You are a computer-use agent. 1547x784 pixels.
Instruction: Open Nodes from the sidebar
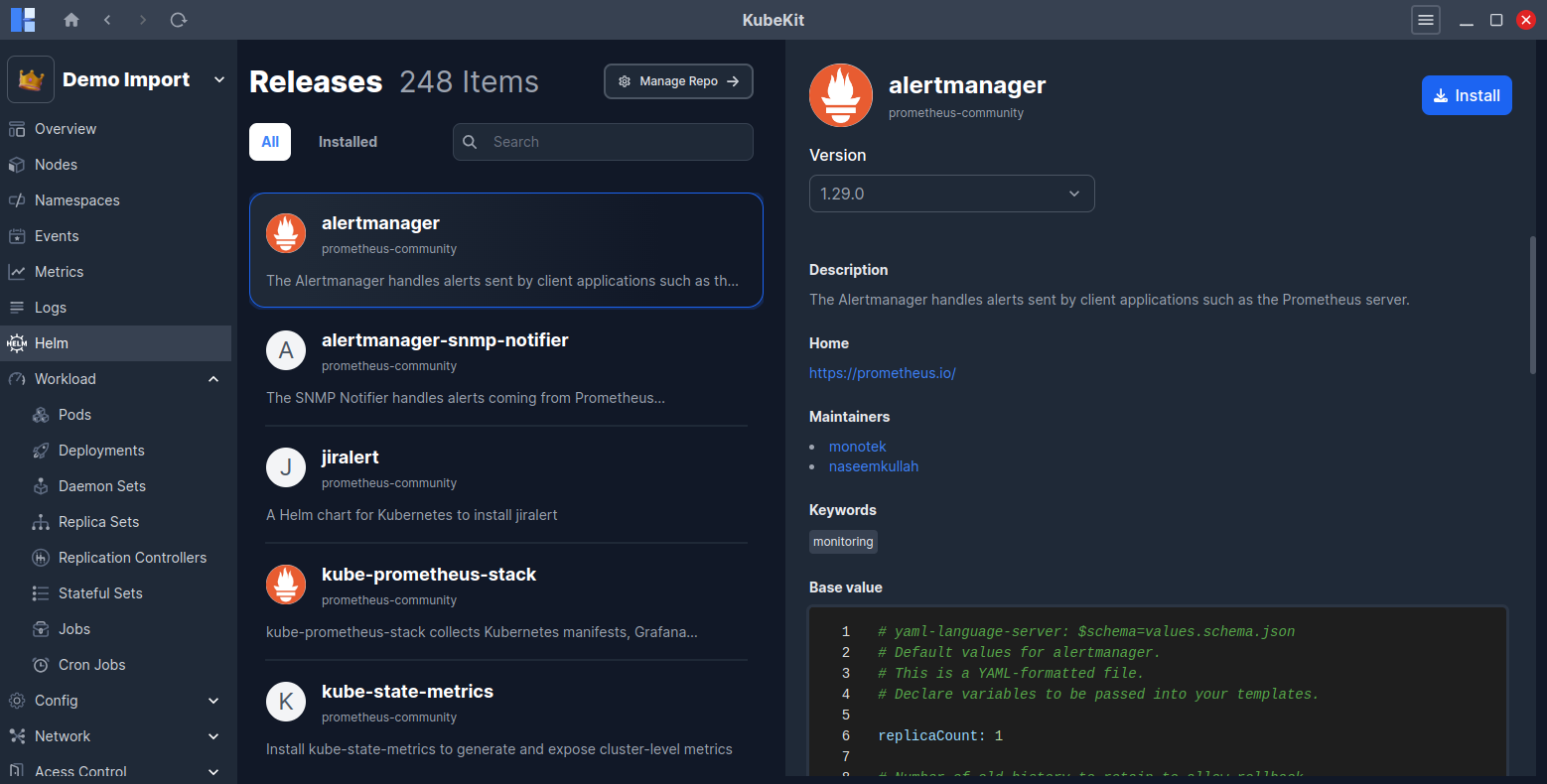click(x=56, y=165)
